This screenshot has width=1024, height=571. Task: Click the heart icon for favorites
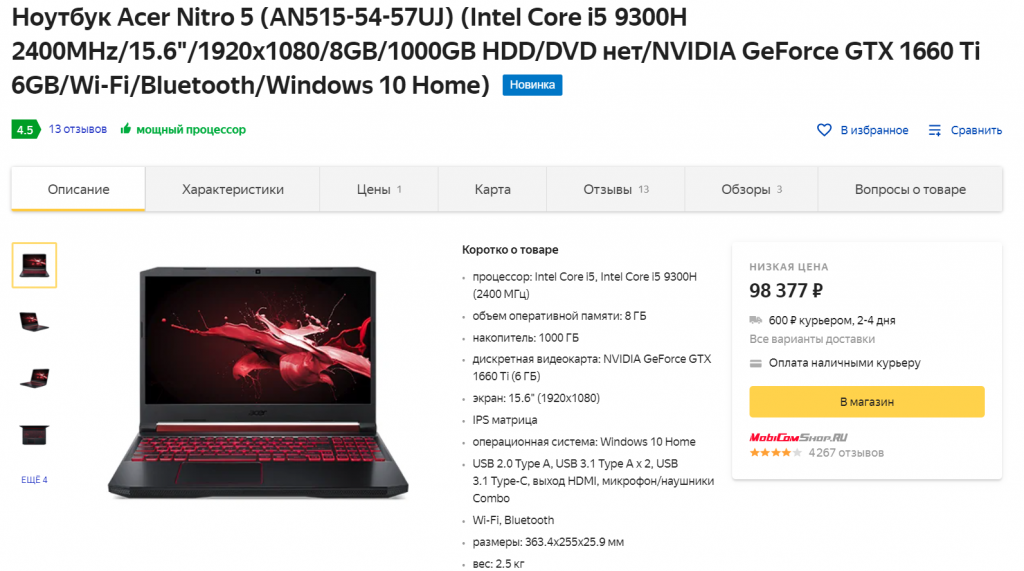(x=824, y=130)
